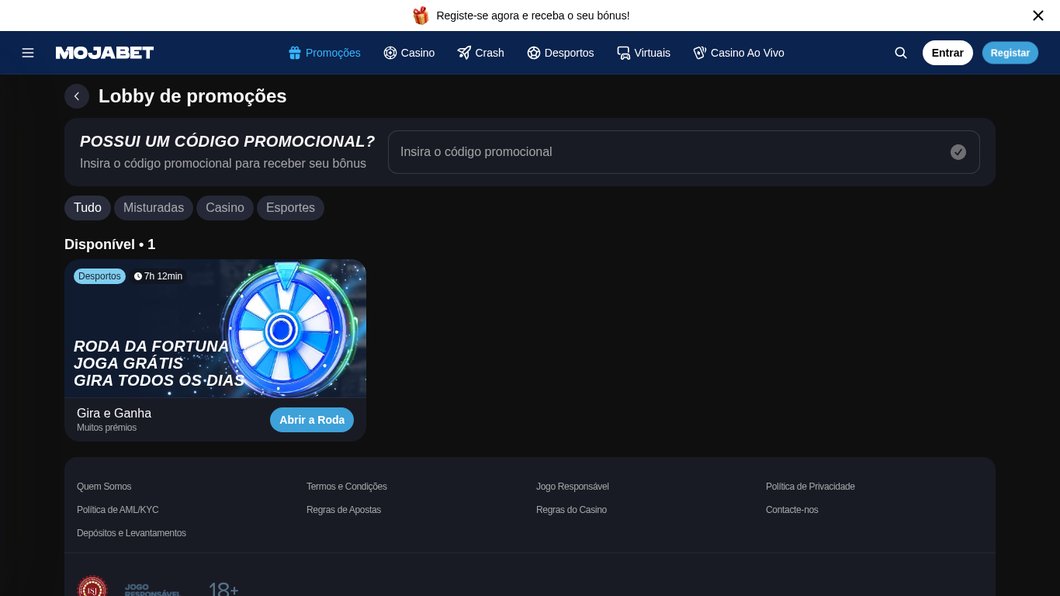The image size is (1060, 596).
Task: Click the gift icon in the bonus banner
Action: [420, 16]
